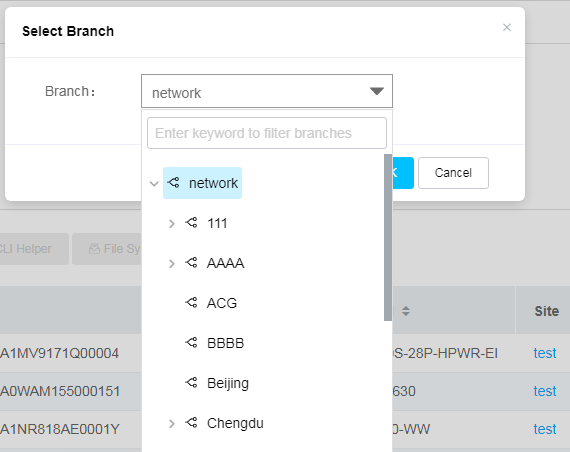Collapse the network tree node
Viewport: 570px width, 452px height.
154,183
